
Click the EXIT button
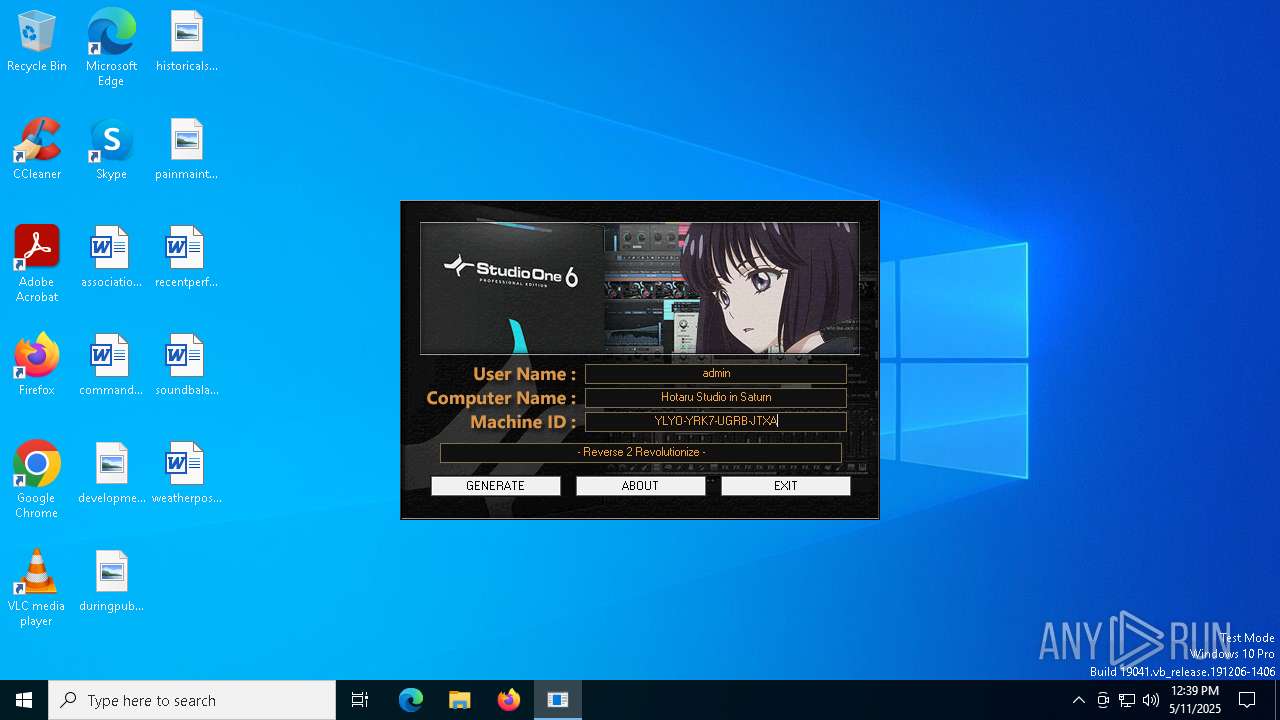tap(785, 486)
